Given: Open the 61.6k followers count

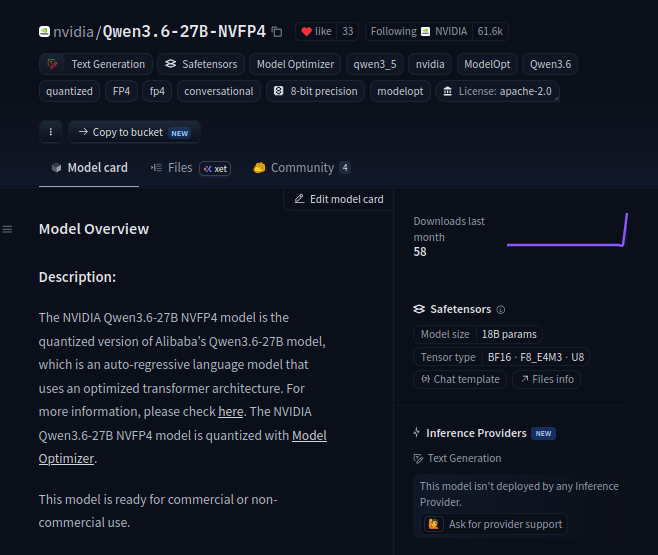Looking at the screenshot, I should (490, 31).
